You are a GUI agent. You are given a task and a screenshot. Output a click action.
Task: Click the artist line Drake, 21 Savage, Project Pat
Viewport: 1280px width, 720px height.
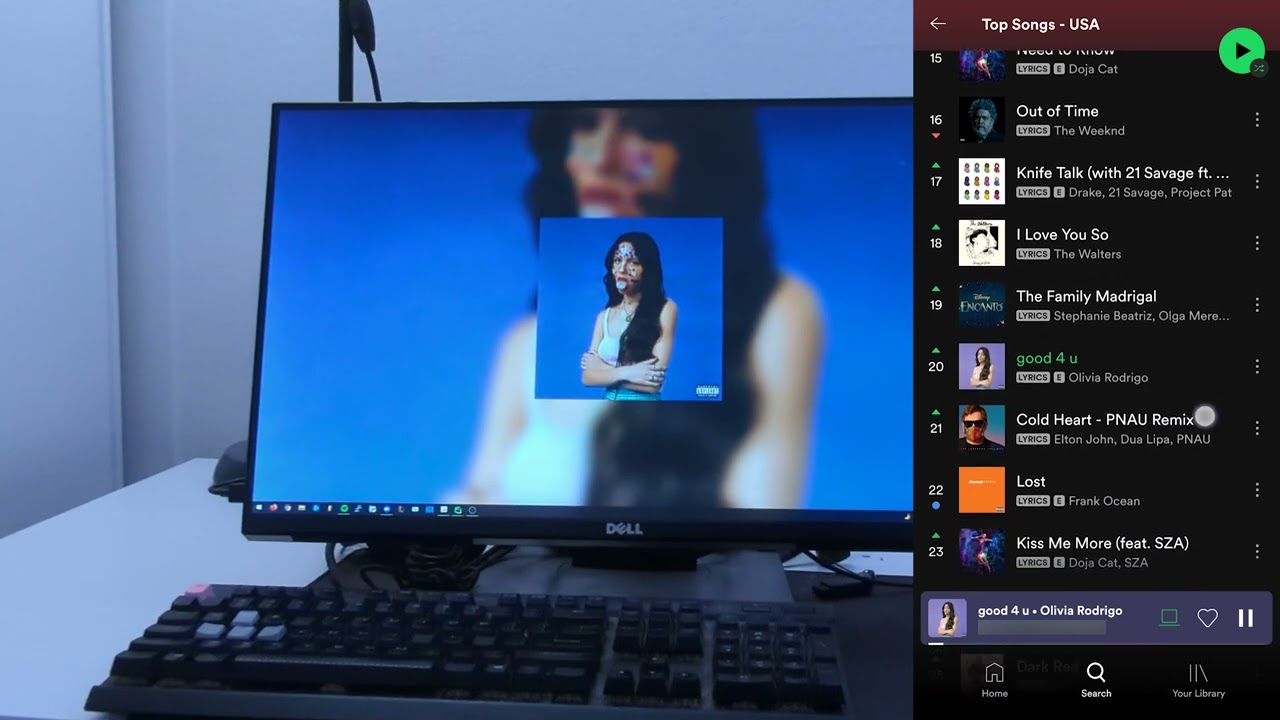coord(1150,193)
